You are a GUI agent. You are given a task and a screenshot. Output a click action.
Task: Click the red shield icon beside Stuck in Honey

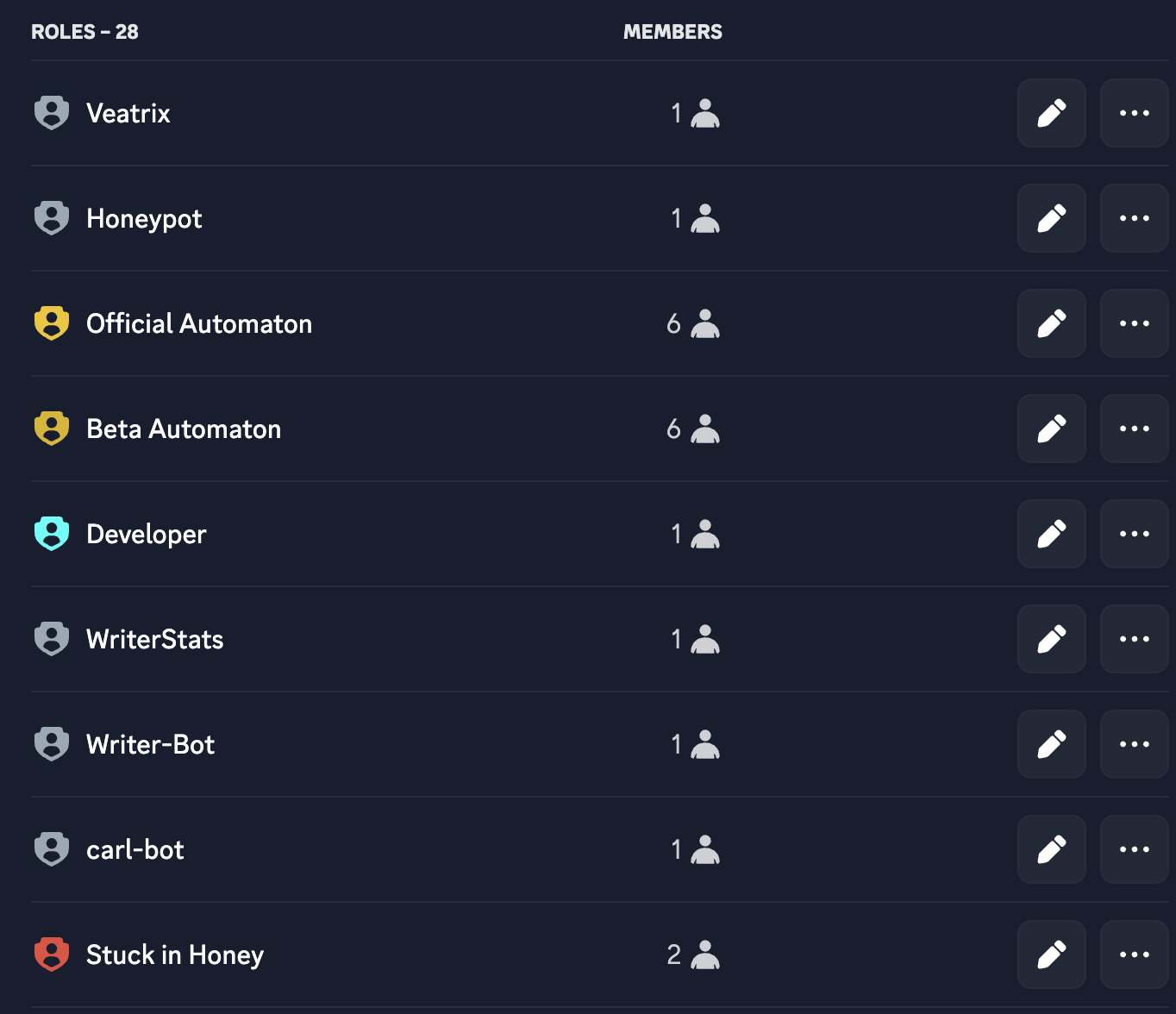(x=52, y=955)
